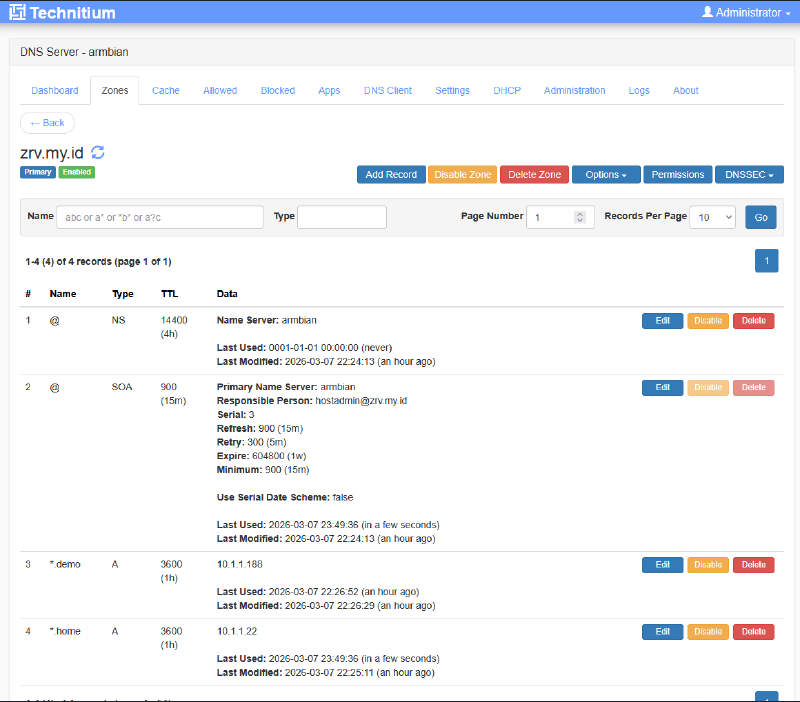This screenshot has height=702, width=800.
Task: Delete the zrv.my.id zone
Action: [534, 174]
